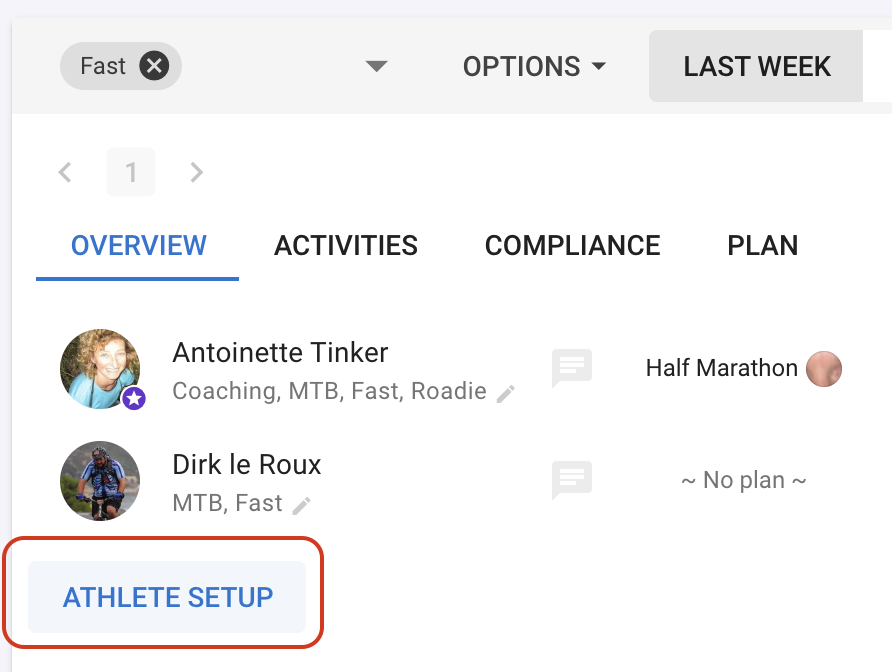Screen dimensions: 892x672
Task: Click Half Marathon plan coach avatar
Action: click(x=824, y=368)
